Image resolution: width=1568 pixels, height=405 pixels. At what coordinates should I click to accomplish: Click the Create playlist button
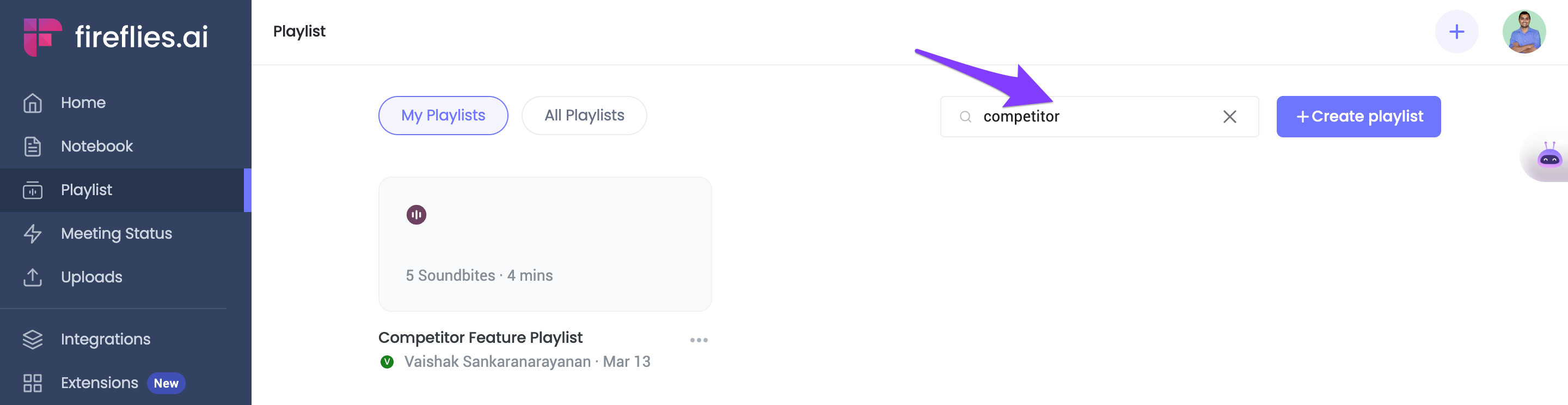pos(1358,116)
